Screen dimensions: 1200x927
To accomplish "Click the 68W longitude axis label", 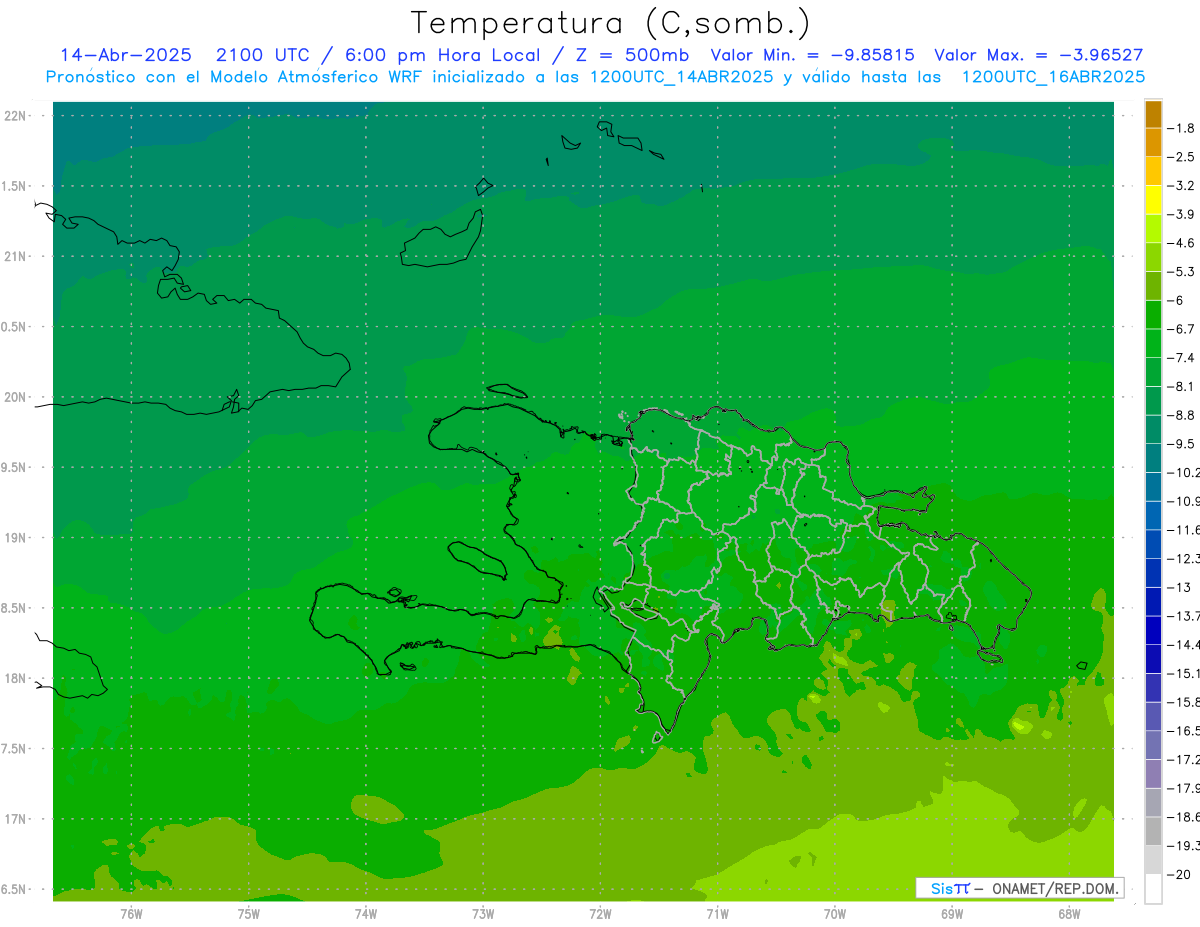I will pos(1068,913).
